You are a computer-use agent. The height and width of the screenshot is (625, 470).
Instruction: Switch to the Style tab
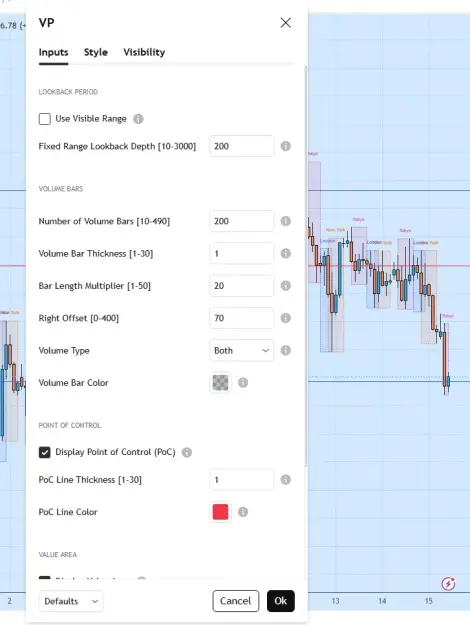pyautogui.click(x=96, y=52)
